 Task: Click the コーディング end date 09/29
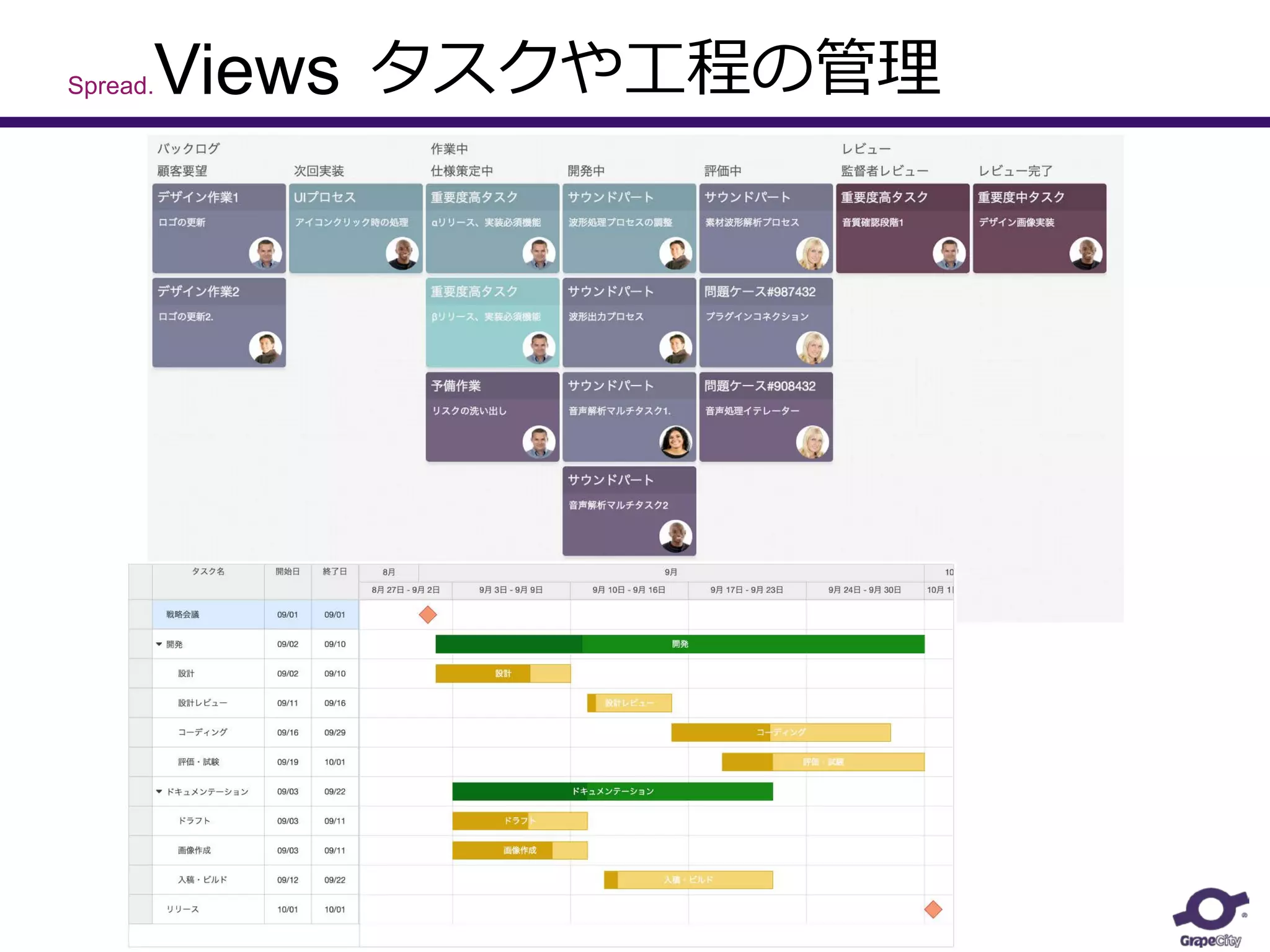click(335, 732)
